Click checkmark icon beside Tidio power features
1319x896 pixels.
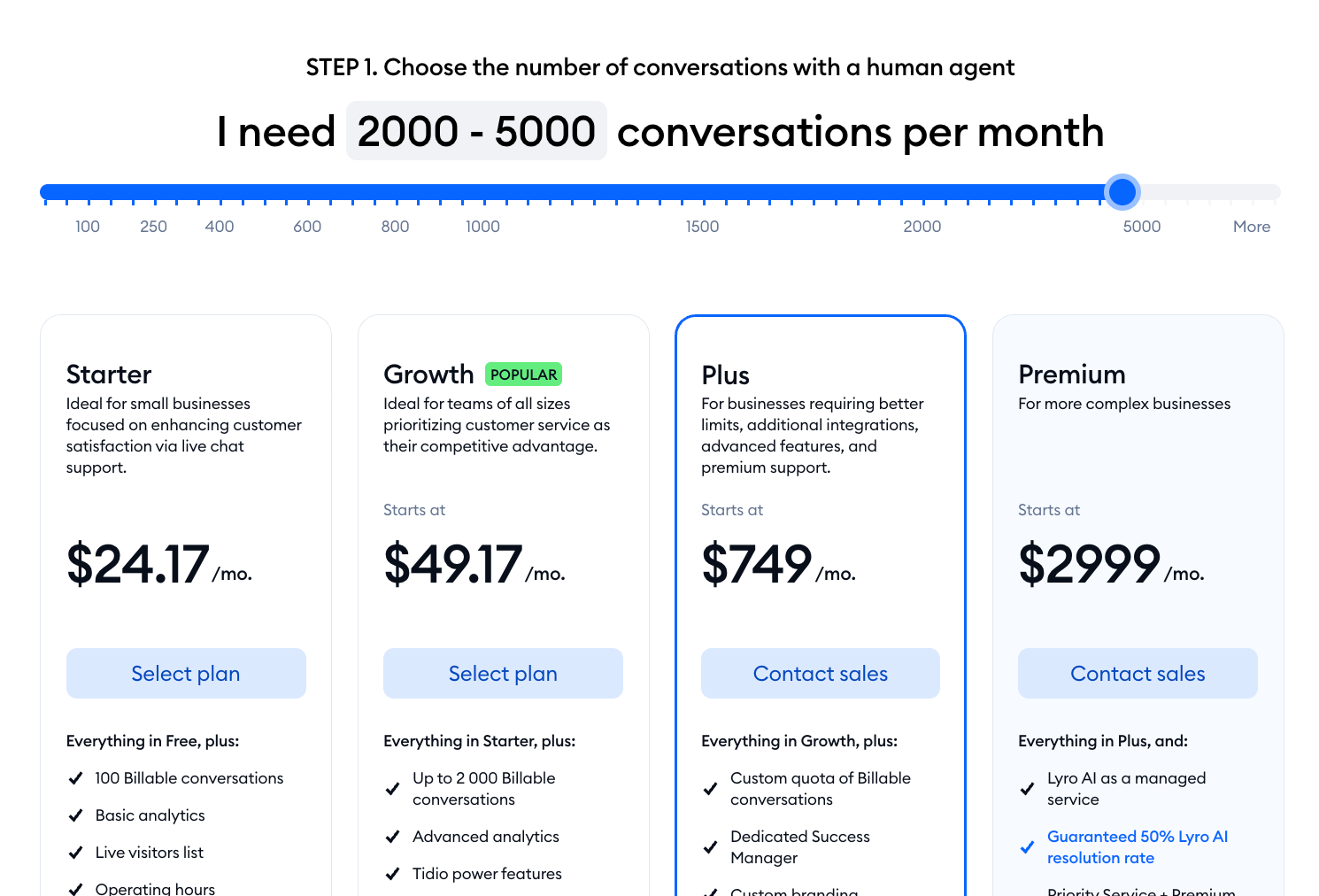tap(393, 874)
